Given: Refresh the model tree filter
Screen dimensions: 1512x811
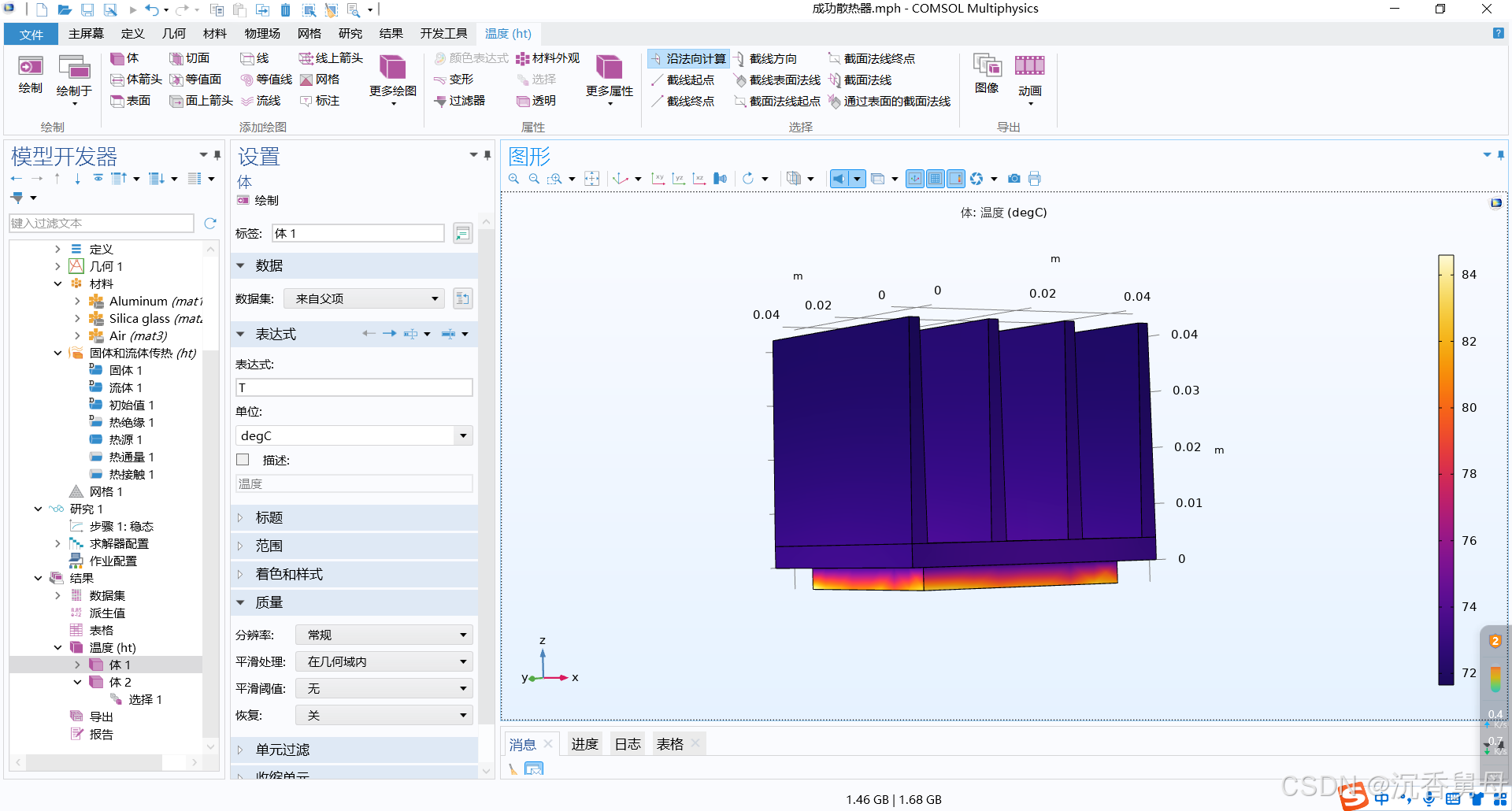Looking at the screenshot, I should pyautogui.click(x=210, y=224).
